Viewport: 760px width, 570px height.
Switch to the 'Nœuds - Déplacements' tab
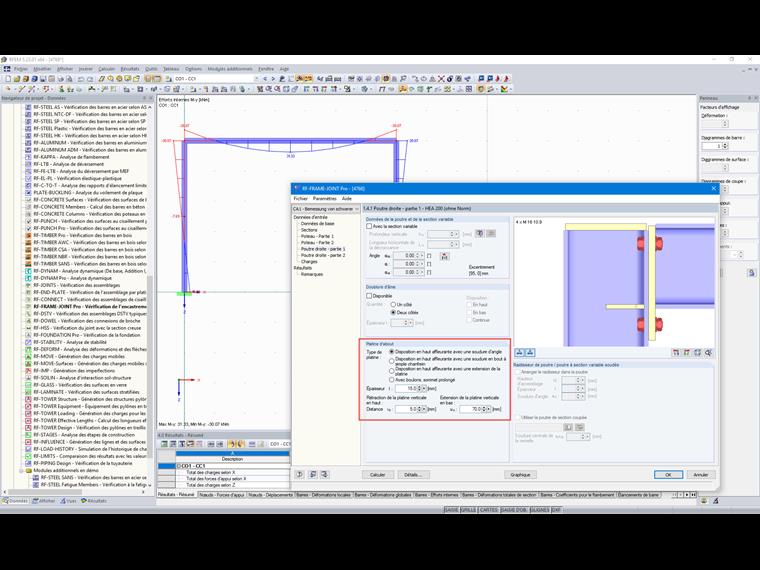pos(270,495)
